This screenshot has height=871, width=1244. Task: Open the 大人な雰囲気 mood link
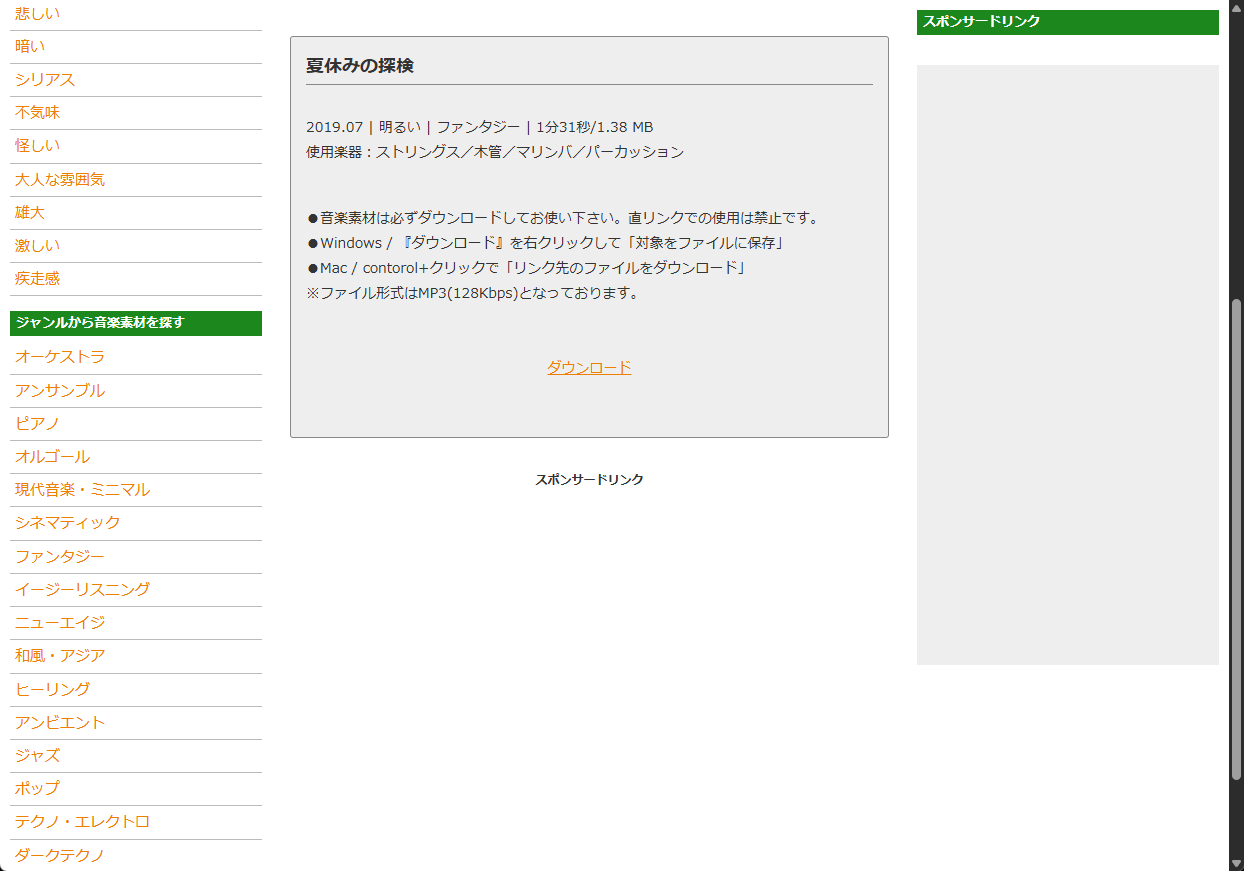60,179
